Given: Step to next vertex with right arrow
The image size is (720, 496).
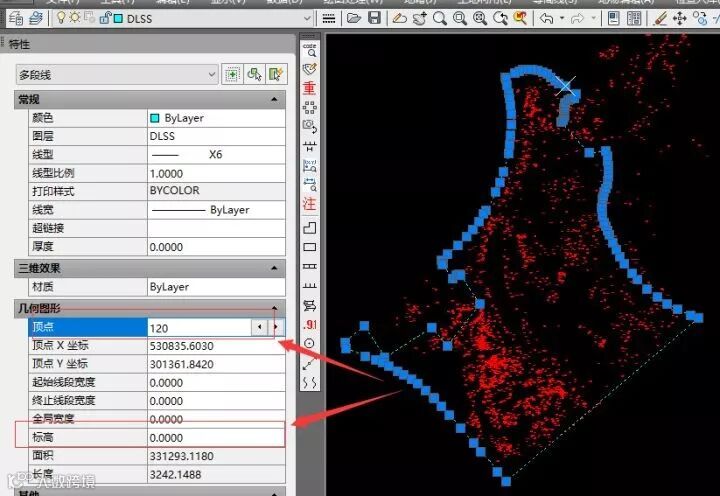Looking at the screenshot, I should click(x=276, y=327).
